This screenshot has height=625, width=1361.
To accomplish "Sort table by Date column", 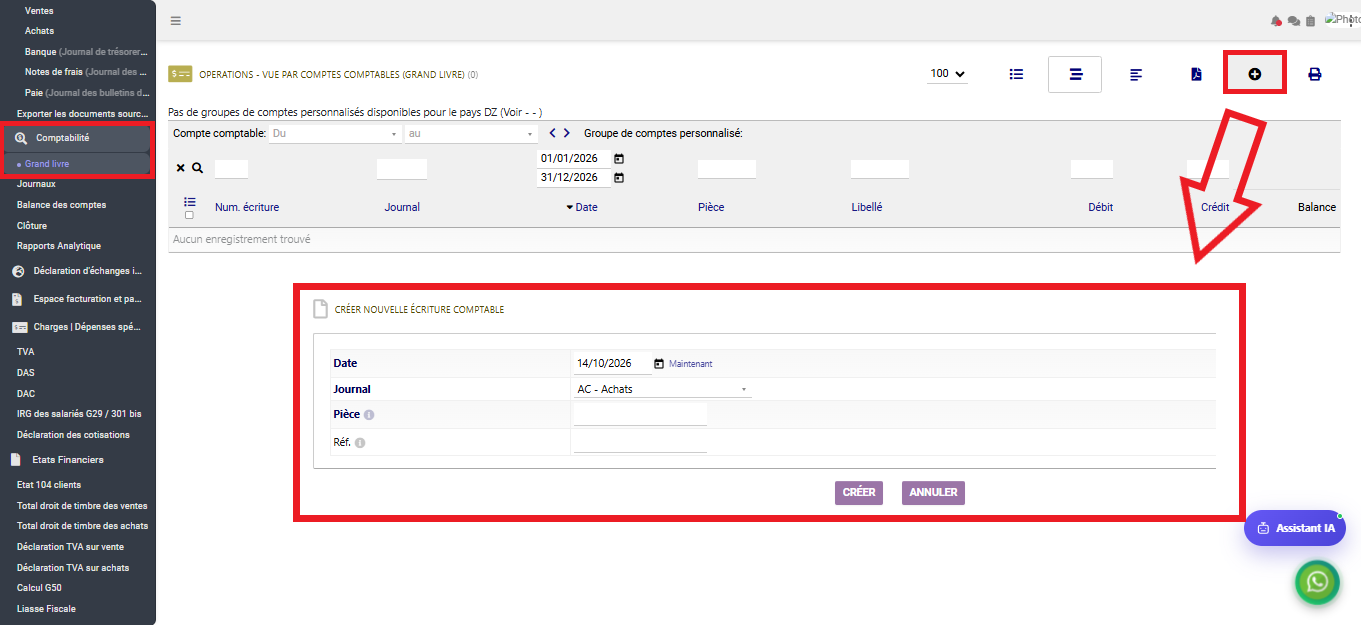I will [x=586, y=207].
